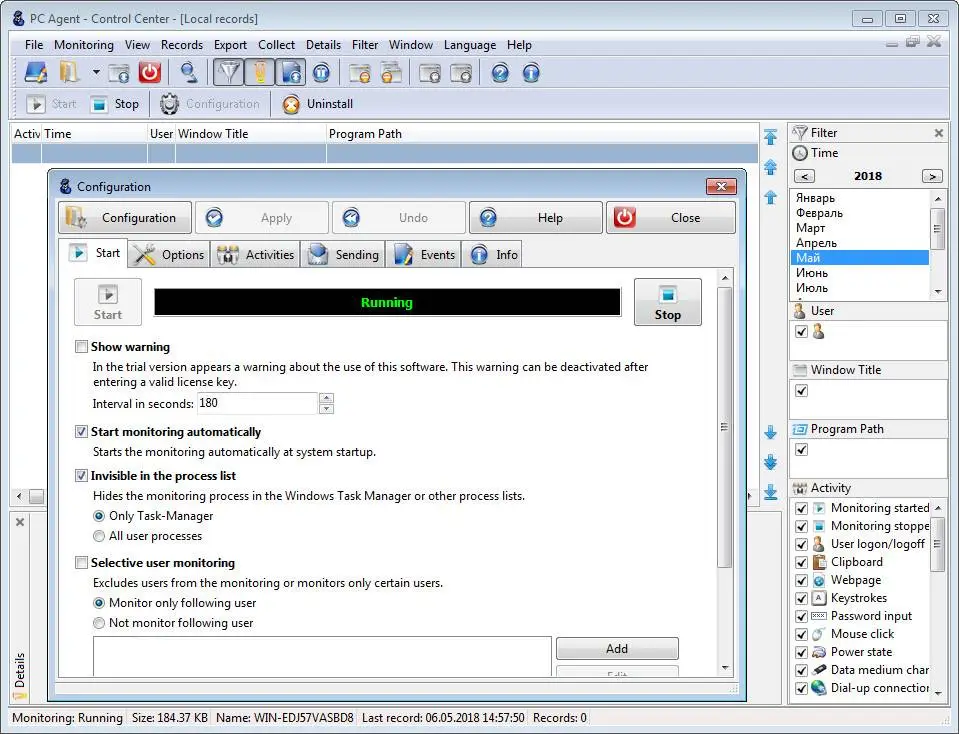
Task: Click the Interval in seconds input field
Action: 257,403
